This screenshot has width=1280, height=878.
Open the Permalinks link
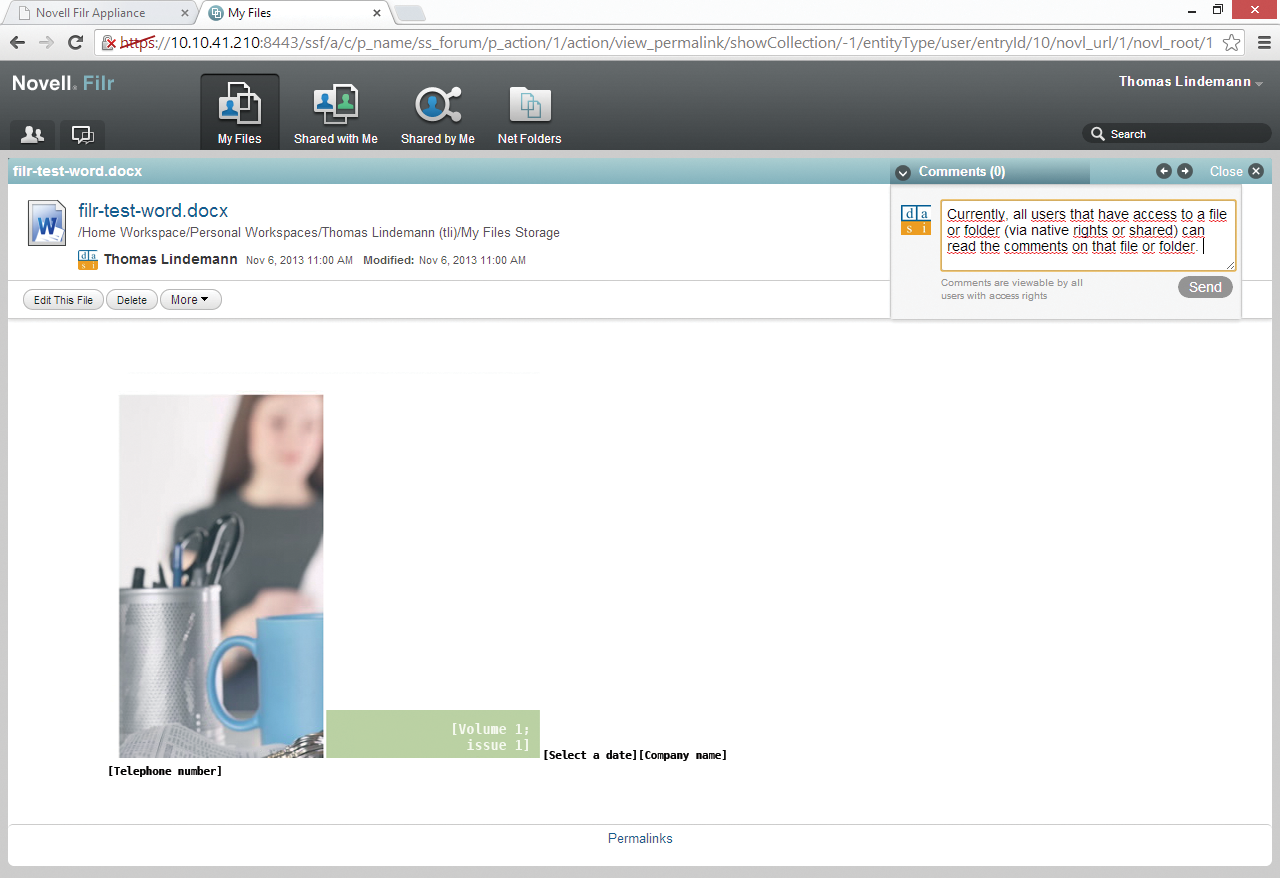tap(639, 838)
